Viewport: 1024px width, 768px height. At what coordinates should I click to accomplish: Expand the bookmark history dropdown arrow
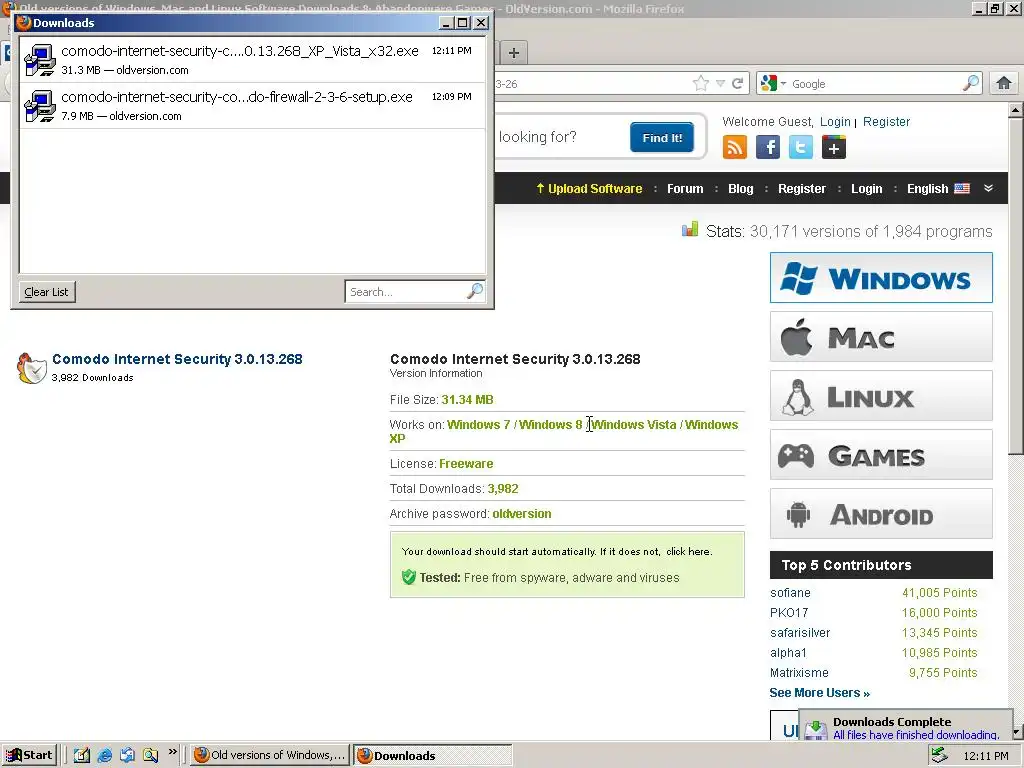pyautogui.click(x=720, y=84)
